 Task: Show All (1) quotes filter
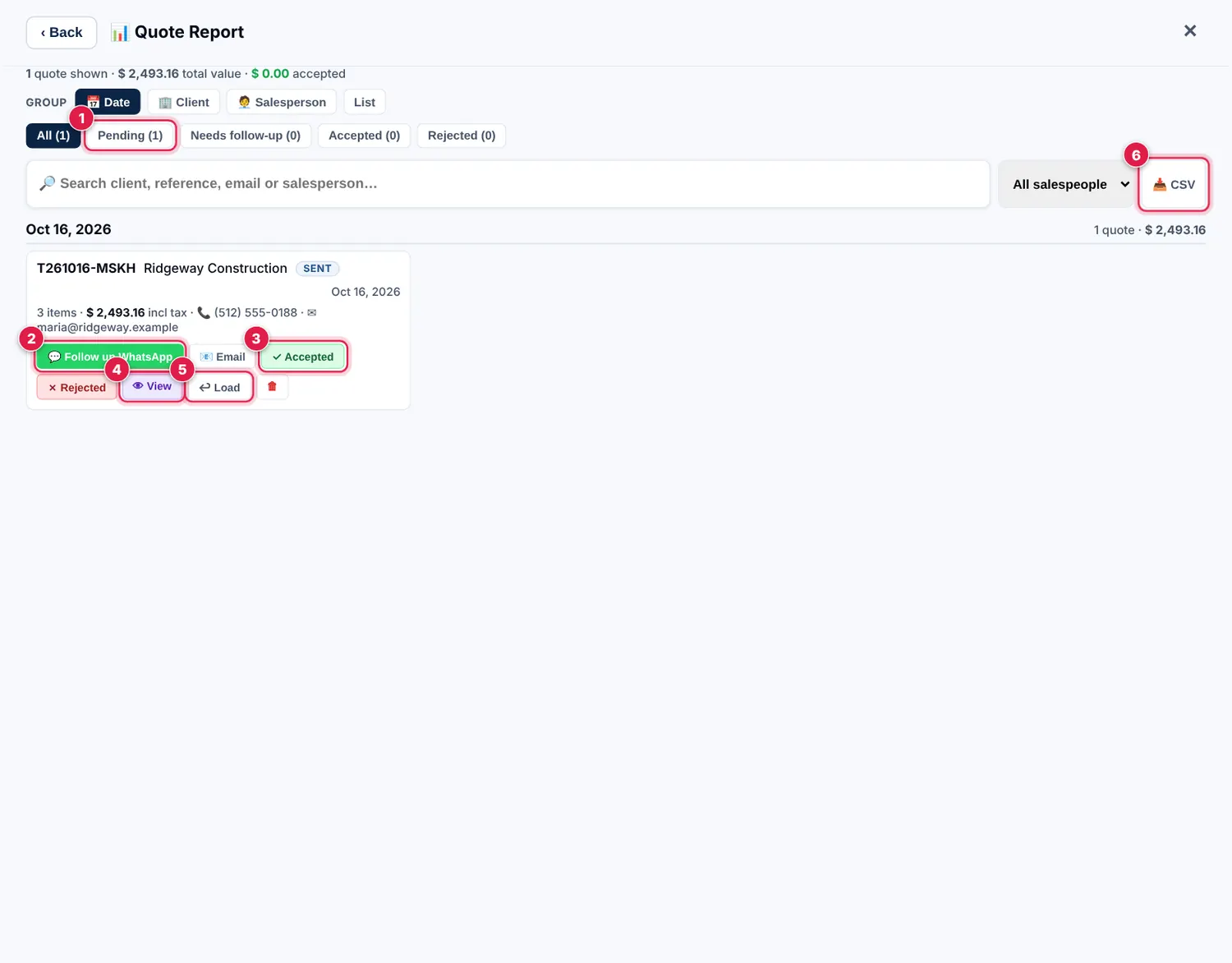(x=53, y=136)
